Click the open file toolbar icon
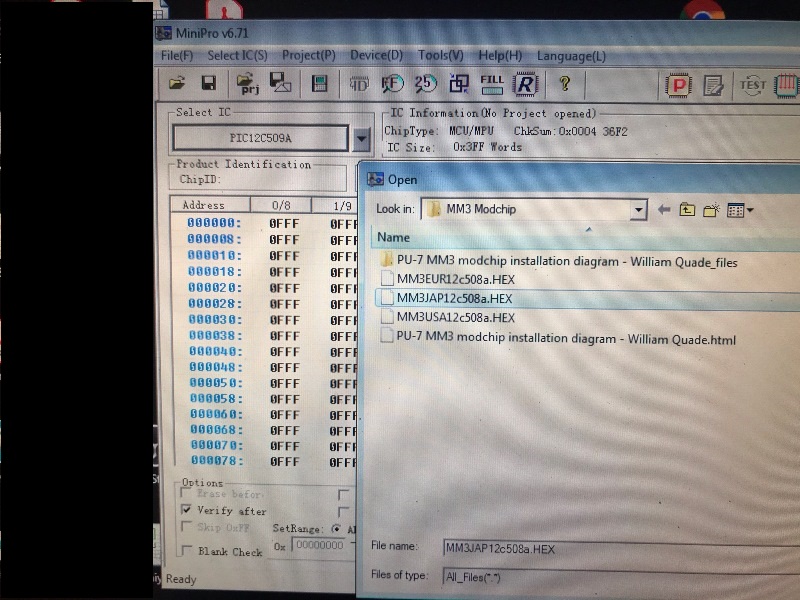This screenshot has height=600, width=800. 177,83
